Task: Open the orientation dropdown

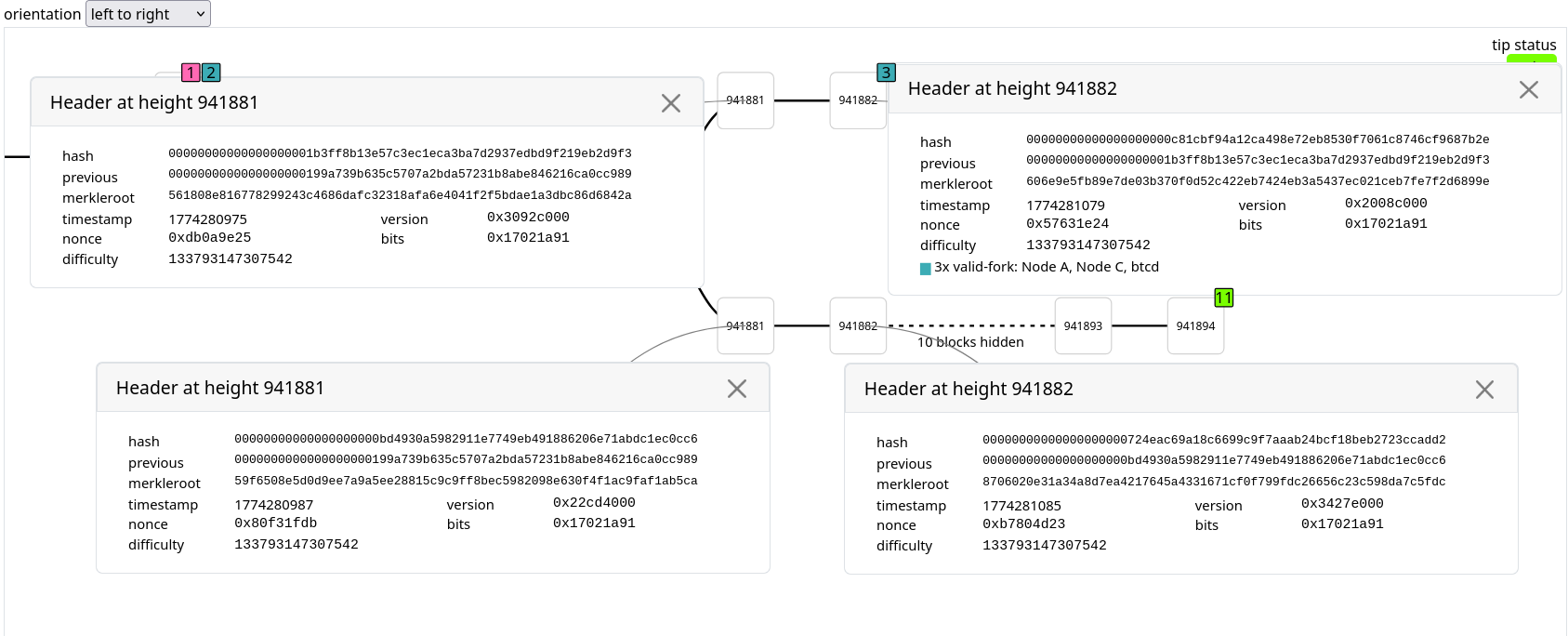Action: click(x=148, y=14)
